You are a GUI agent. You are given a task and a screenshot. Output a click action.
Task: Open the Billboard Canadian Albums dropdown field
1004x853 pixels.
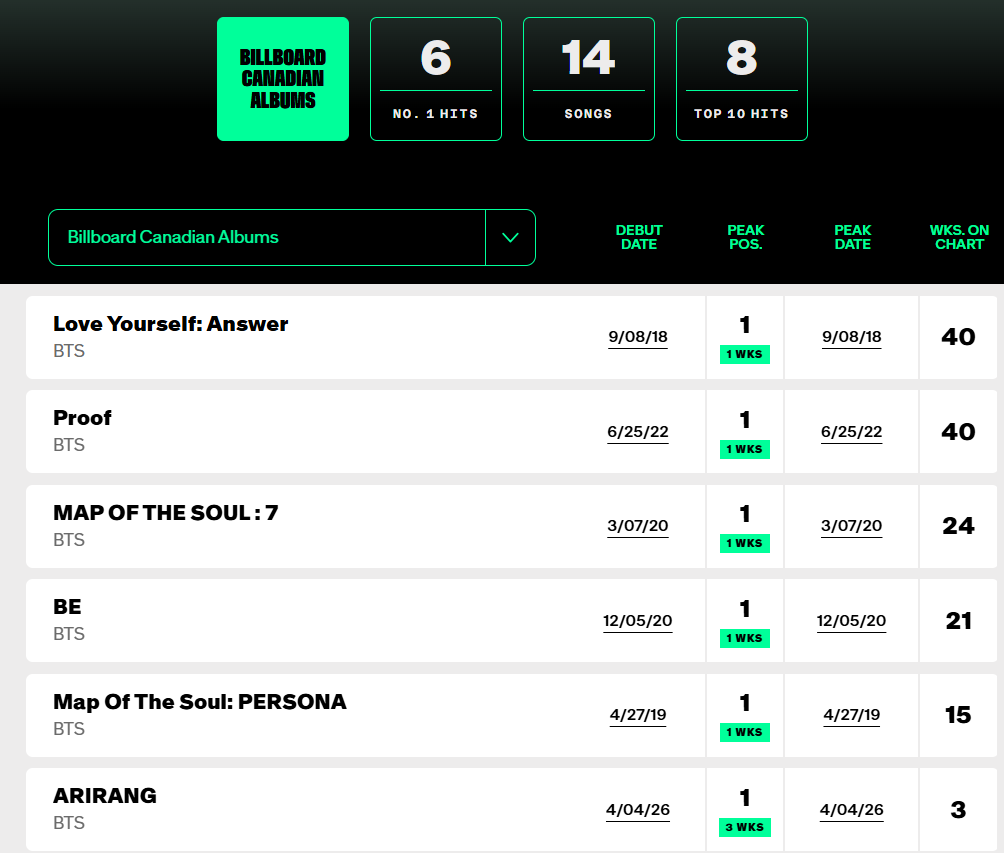[291, 238]
